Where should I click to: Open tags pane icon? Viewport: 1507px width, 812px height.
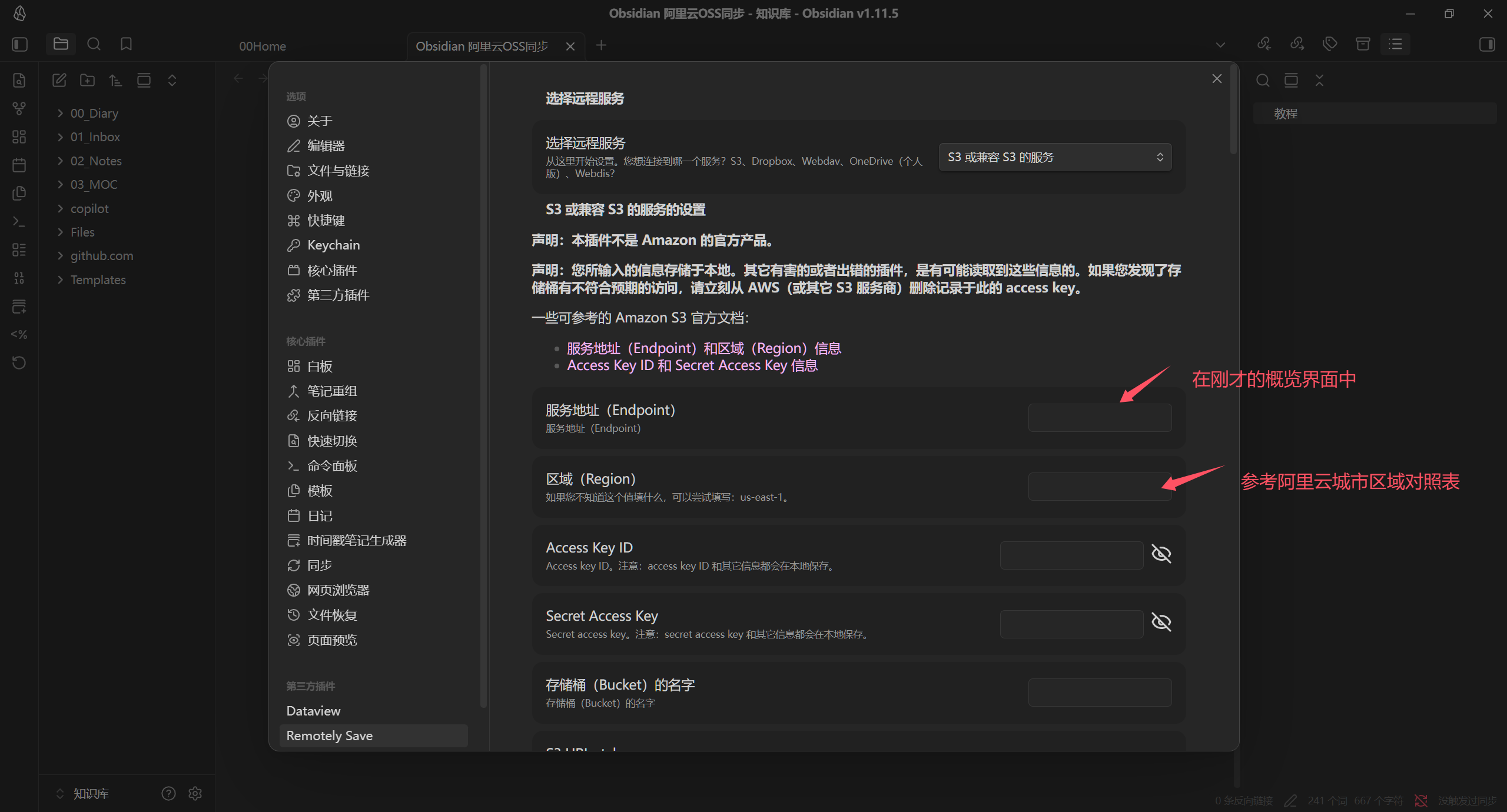click(x=1330, y=44)
